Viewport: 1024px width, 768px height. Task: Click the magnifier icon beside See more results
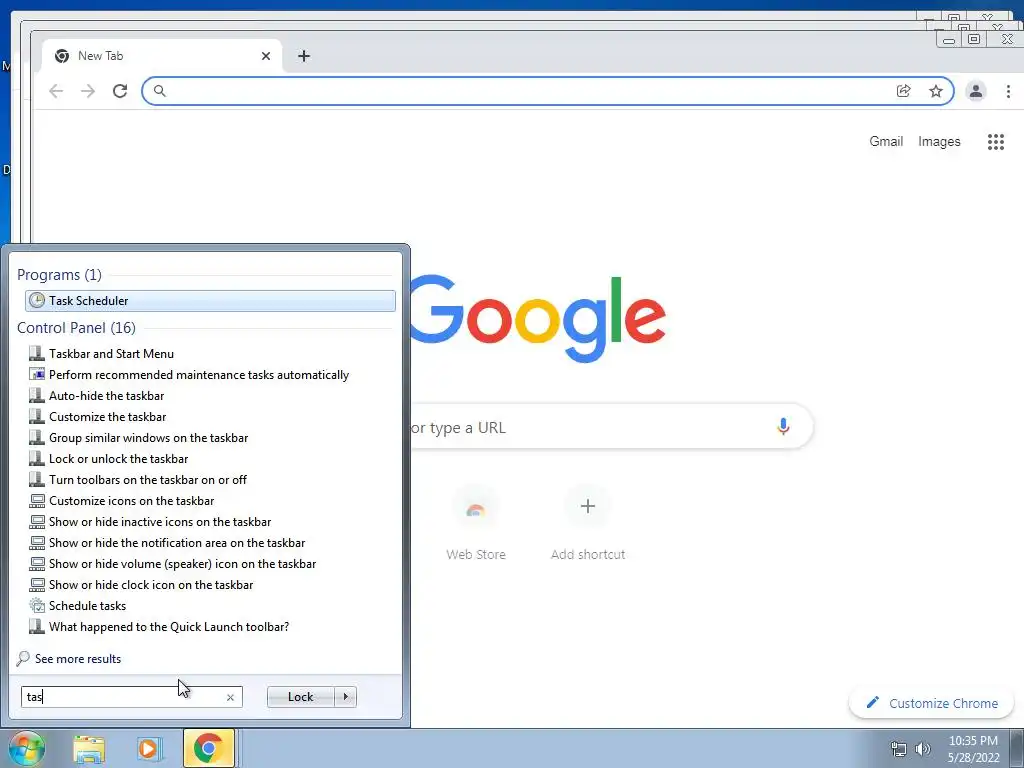pos(24,658)
